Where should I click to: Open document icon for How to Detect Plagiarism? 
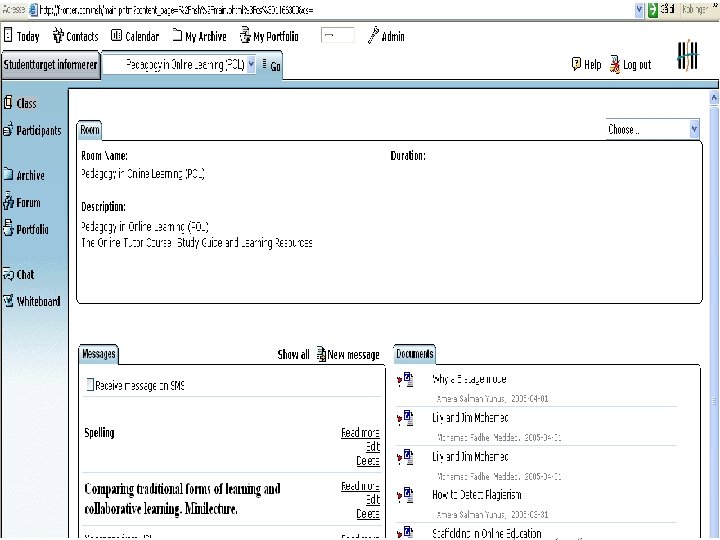(405, 495)
